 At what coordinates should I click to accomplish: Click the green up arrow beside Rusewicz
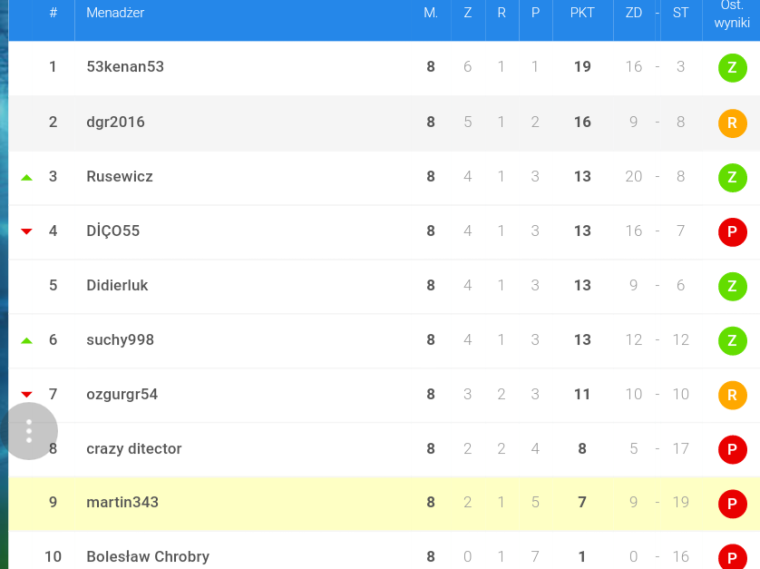pyautogui.click(x=27, y=178)
